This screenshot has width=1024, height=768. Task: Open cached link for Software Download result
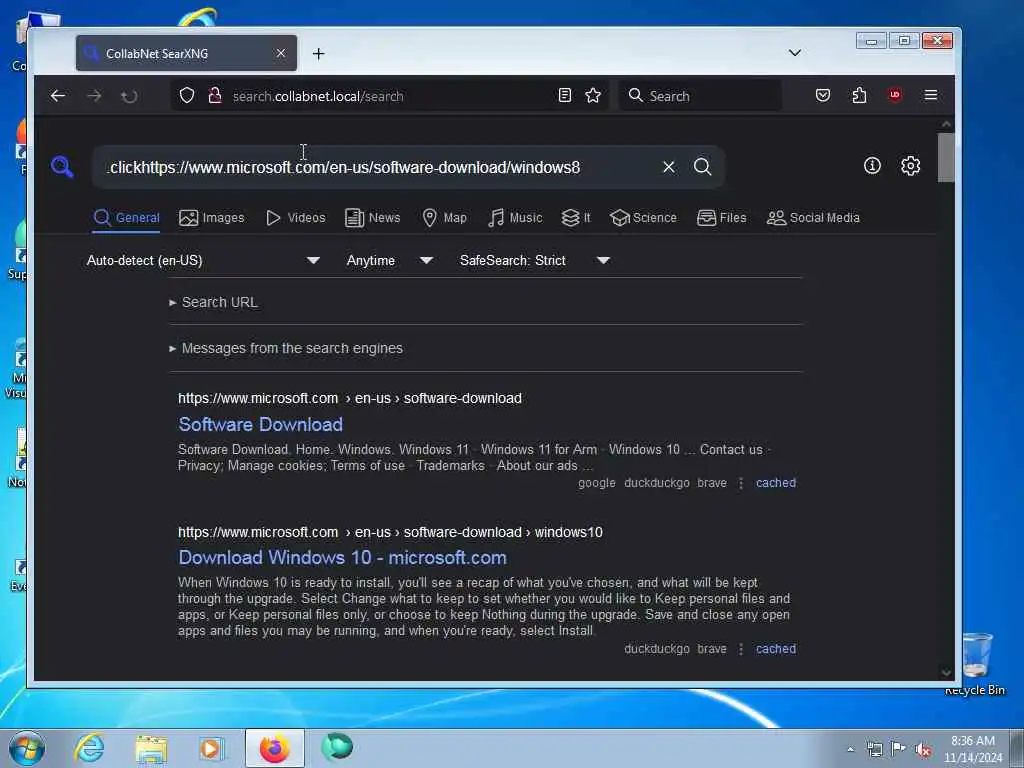pos(776,483)
